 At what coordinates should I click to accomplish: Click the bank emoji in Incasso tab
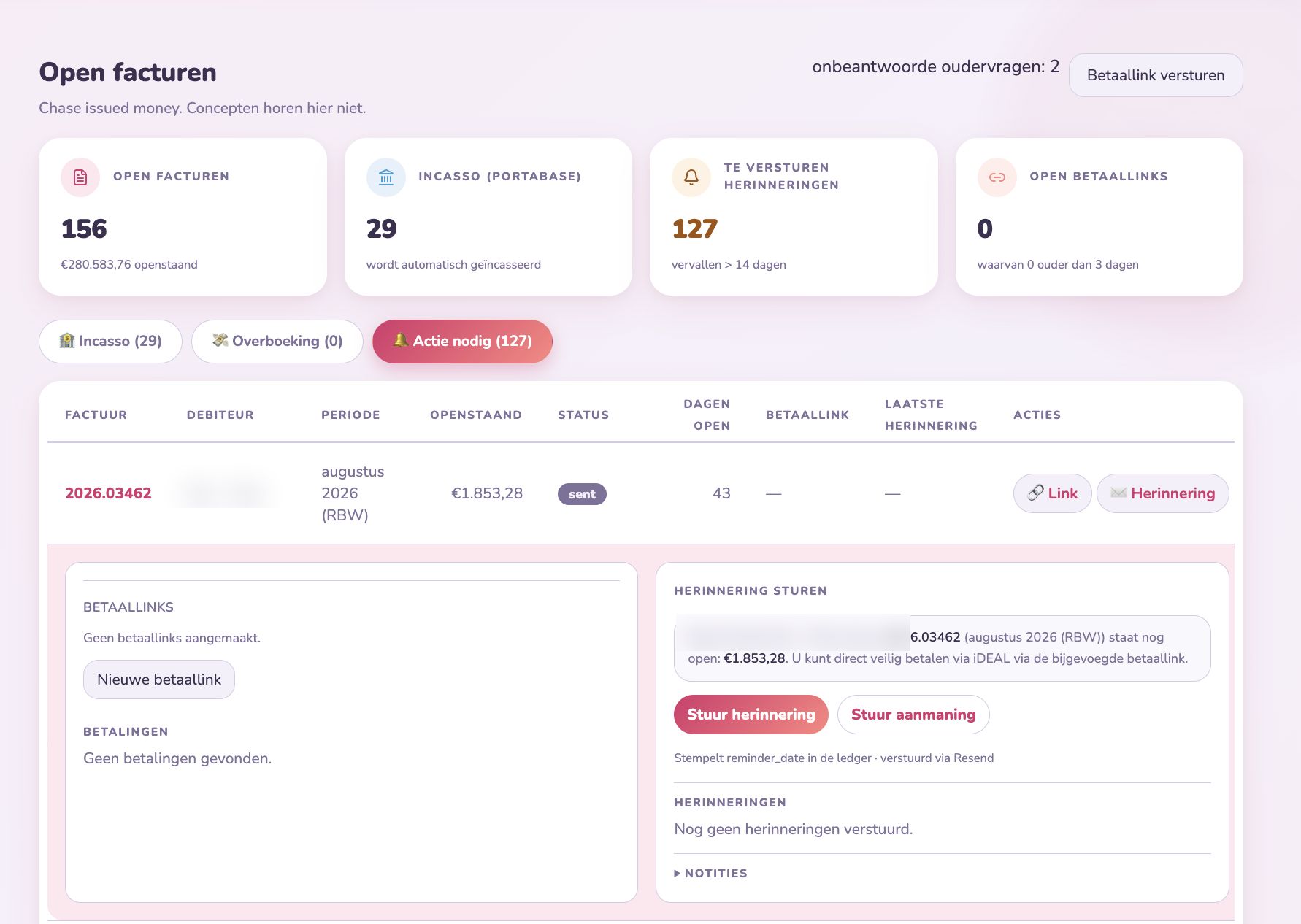[67, 341]
